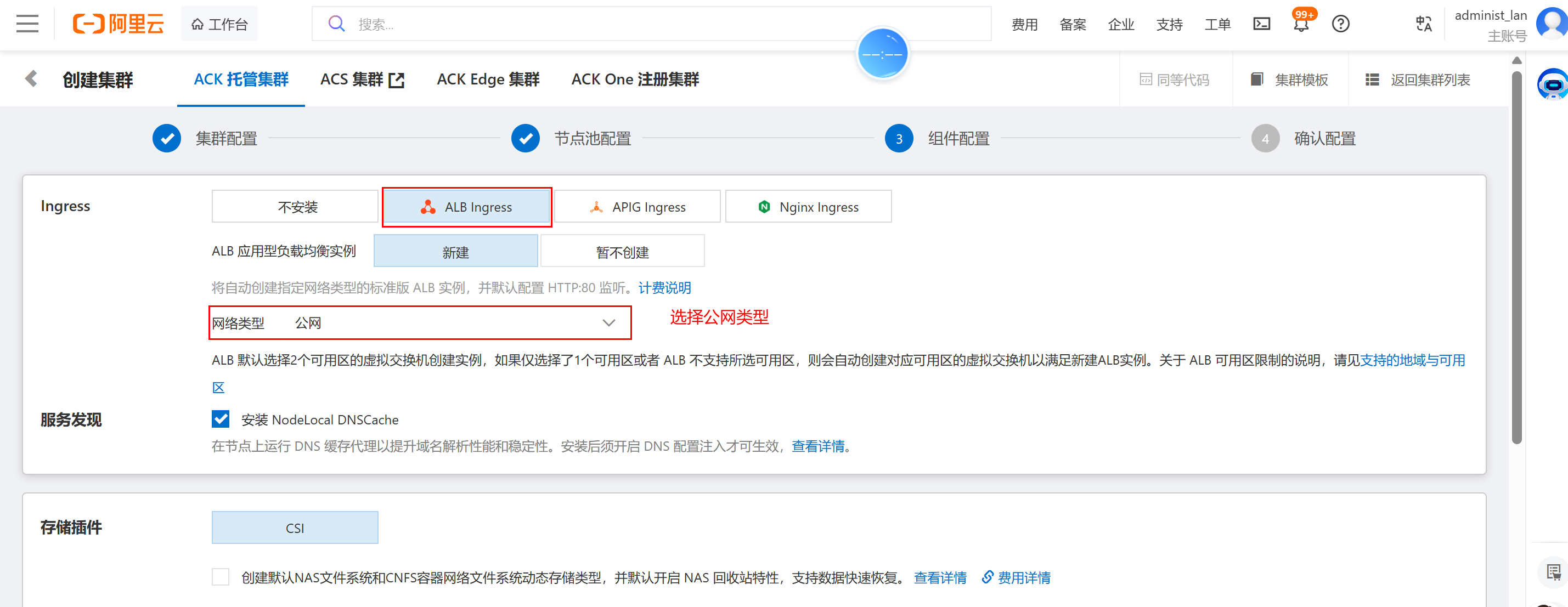Open the 工作台 workbench button
This screenshot has height=607, width=1568.
[x=219, y=24]
